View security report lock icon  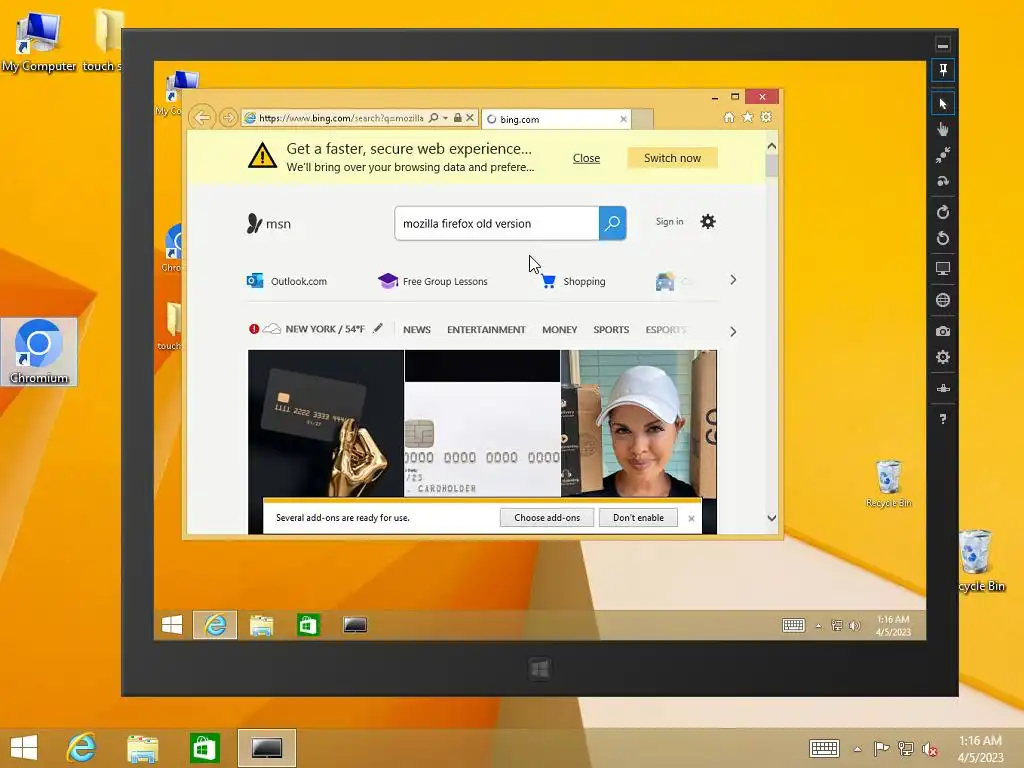[x=458, y=118]
